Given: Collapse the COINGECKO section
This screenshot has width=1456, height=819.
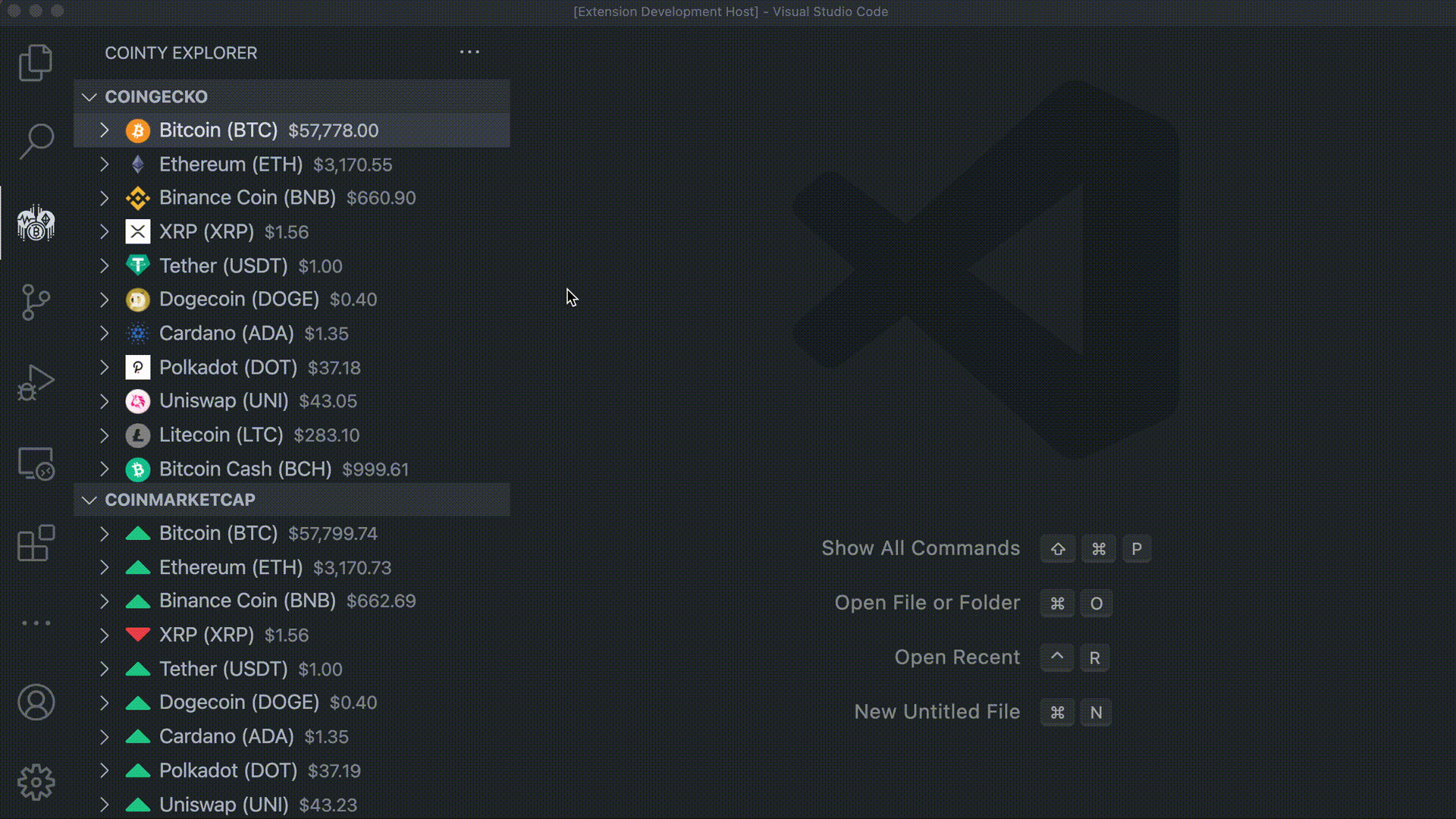Looking at the screenshot, I should (x=89, y=97).
